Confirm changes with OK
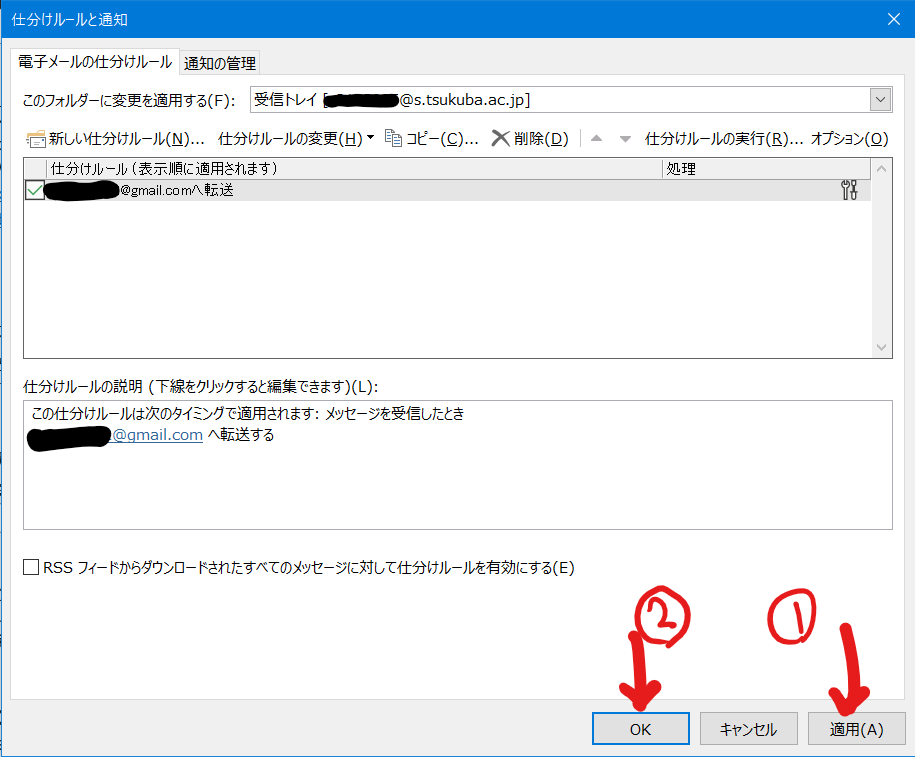This screenshot has width=915, height=757. point(640,728)
